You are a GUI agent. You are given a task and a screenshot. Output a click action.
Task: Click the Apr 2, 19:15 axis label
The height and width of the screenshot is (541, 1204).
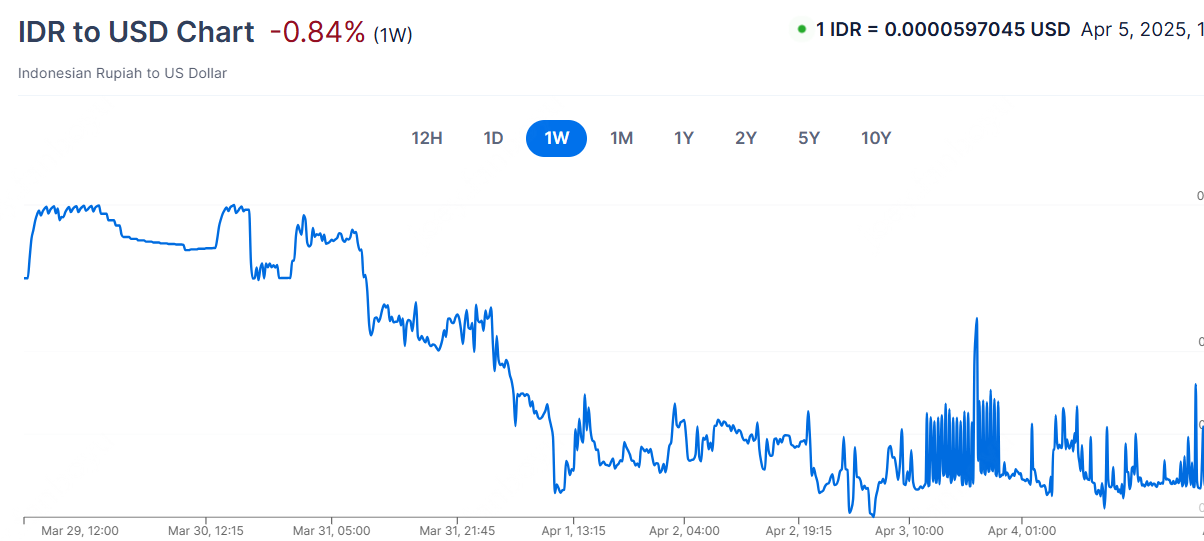click(796, 530)
